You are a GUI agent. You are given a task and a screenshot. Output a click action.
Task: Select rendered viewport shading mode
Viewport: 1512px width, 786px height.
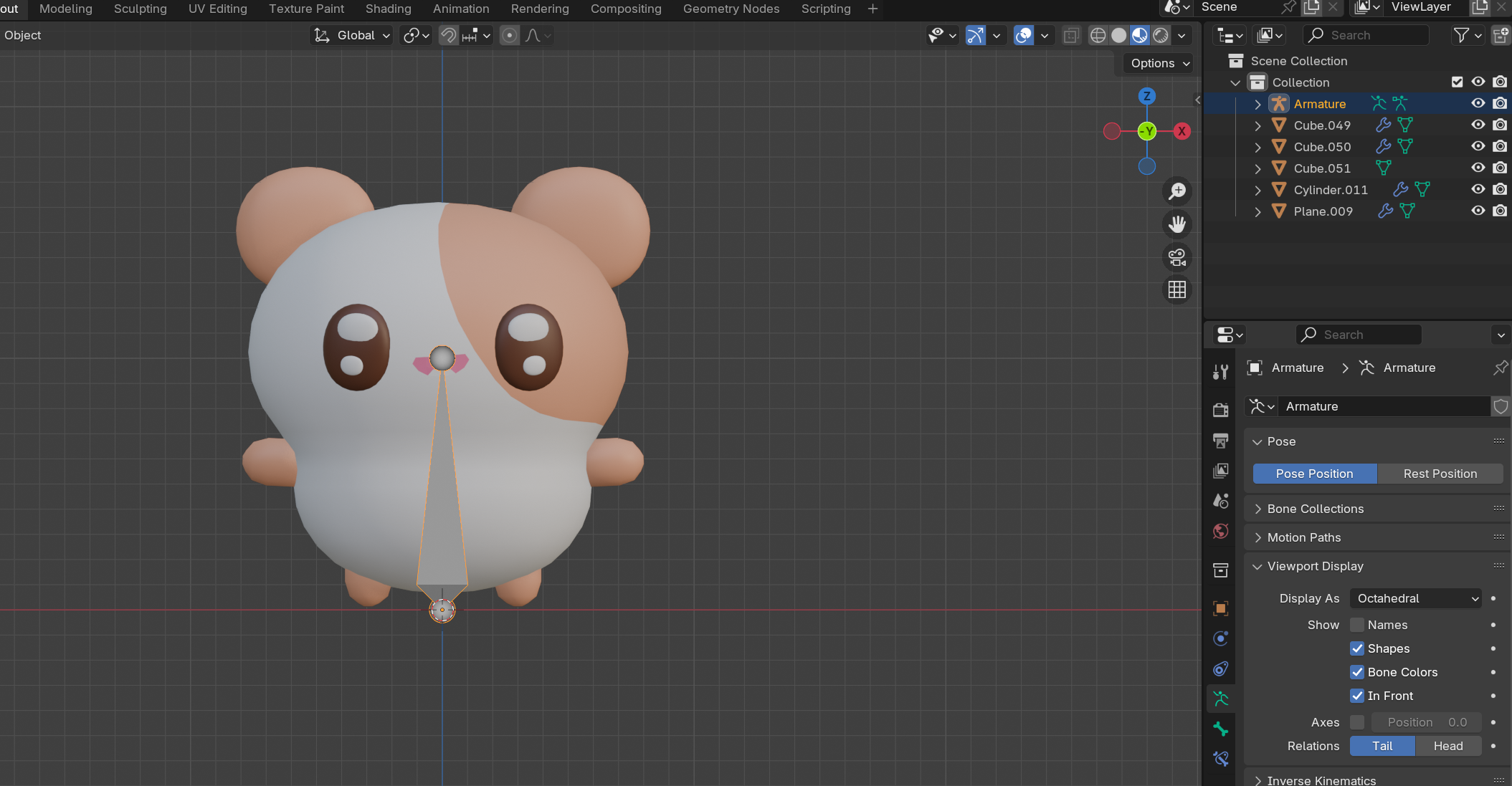click(1161, 35)
